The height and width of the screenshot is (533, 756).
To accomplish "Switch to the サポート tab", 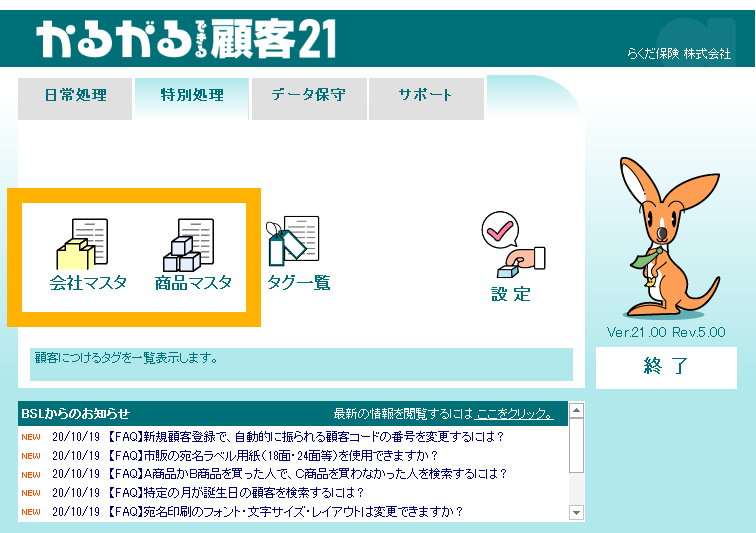I will point(426,99).
